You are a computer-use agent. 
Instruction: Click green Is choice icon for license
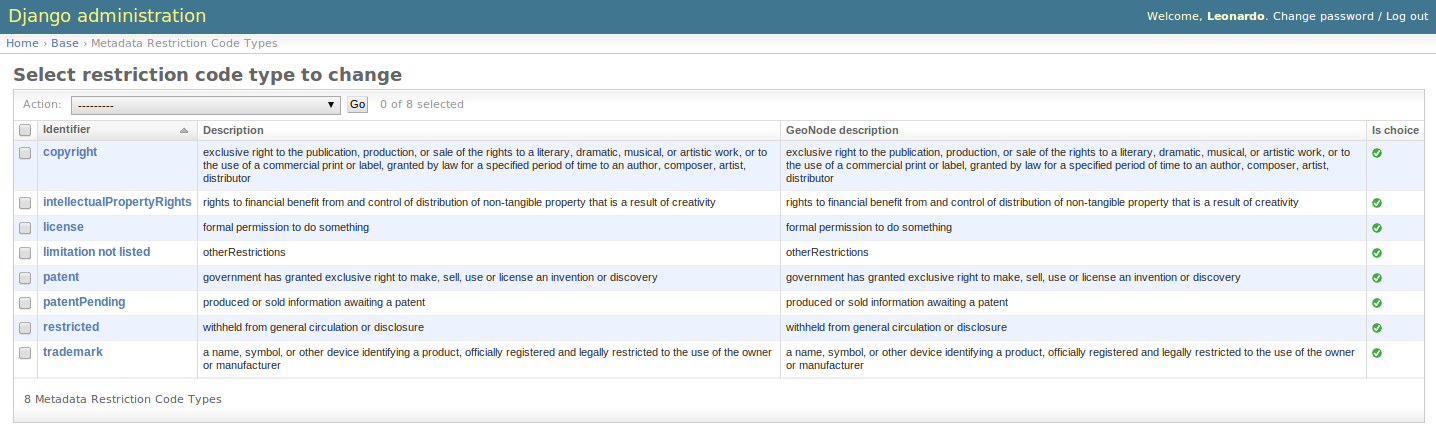pos(1377,228)
